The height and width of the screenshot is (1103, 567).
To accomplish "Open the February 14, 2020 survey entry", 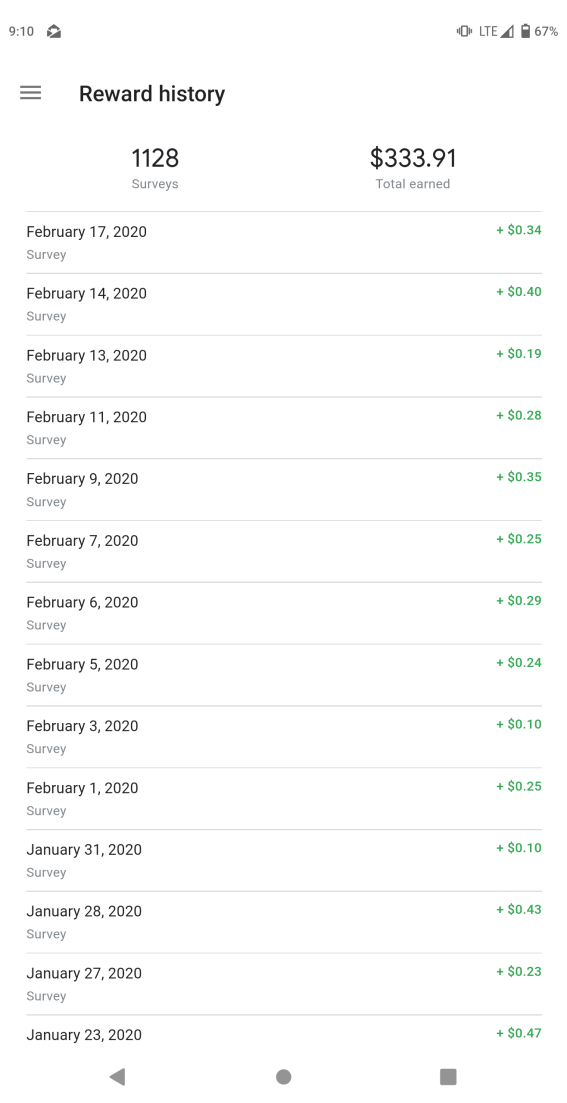I will (284, 304).
